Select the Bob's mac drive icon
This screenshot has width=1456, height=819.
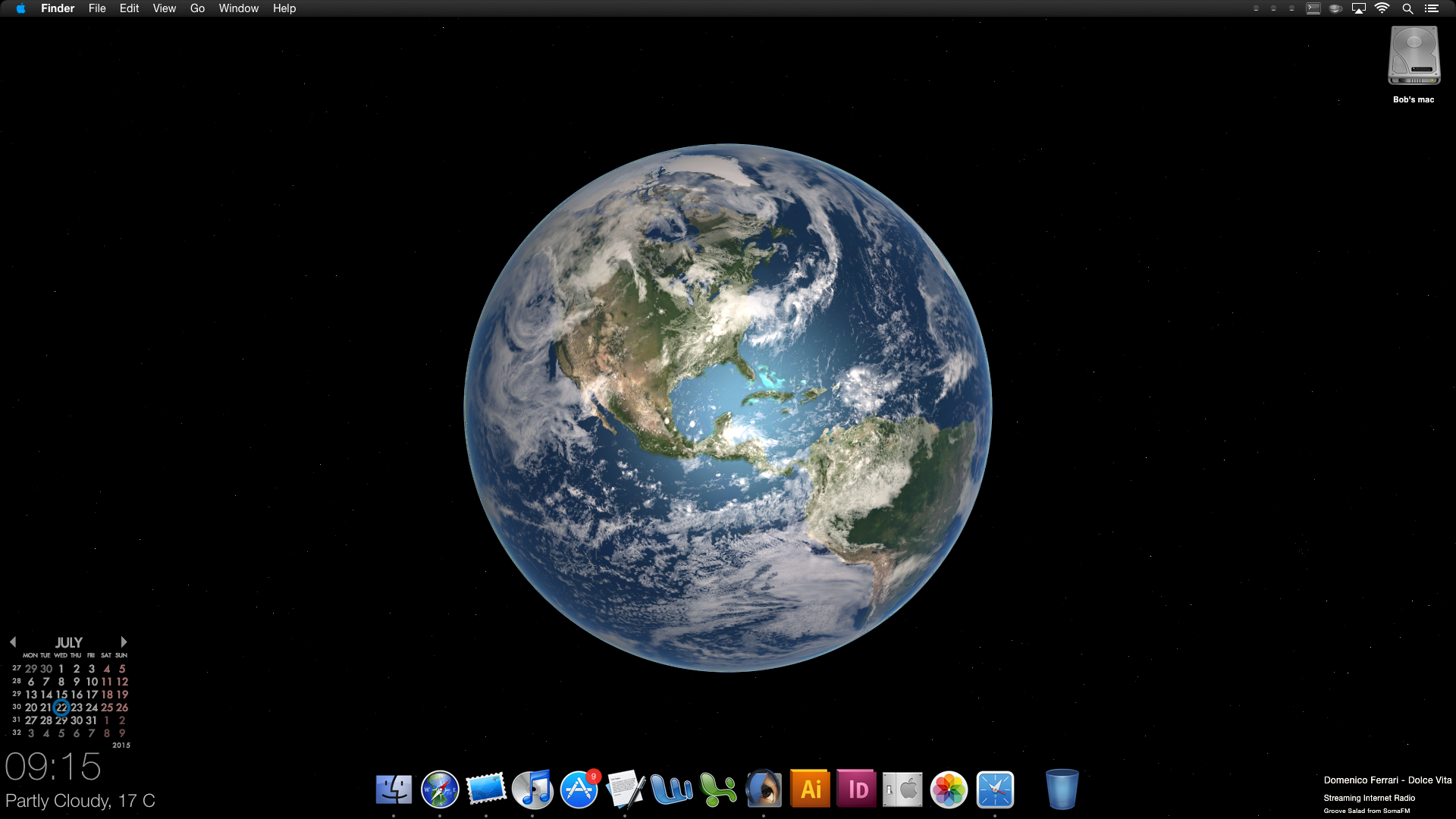(1414, 57)
